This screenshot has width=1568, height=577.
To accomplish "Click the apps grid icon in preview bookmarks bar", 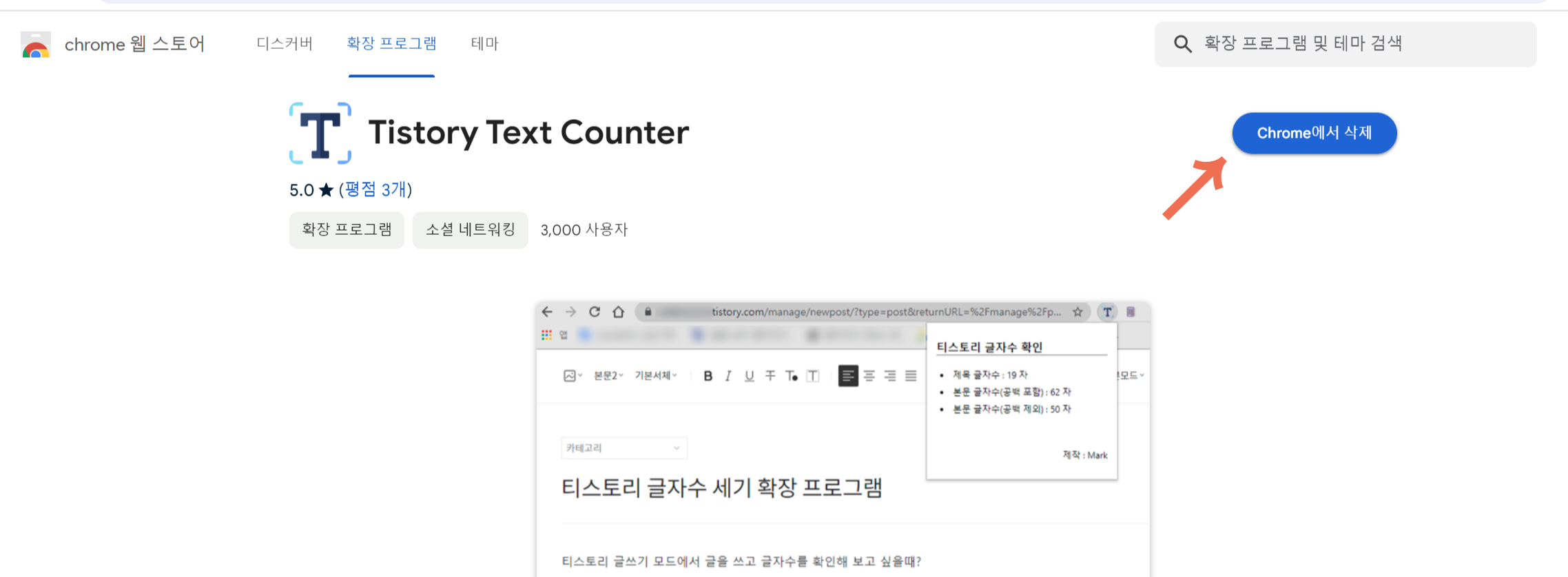I will click(546, 335).
